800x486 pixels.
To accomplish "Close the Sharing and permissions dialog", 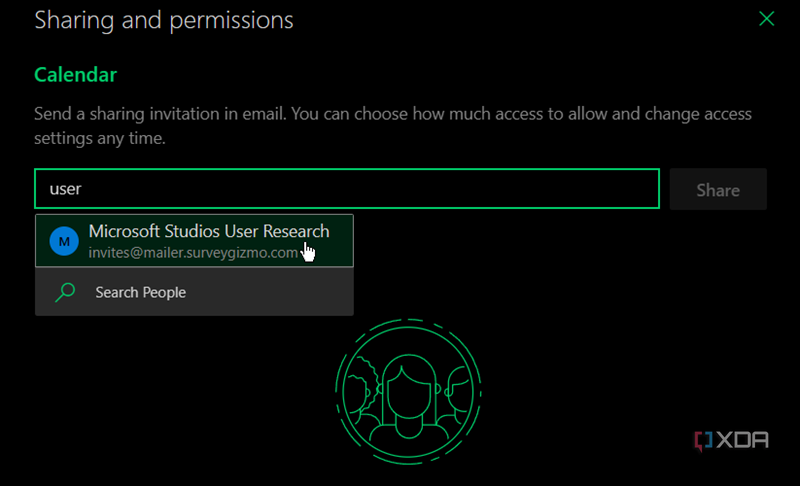I will click(x=766, y=19).
